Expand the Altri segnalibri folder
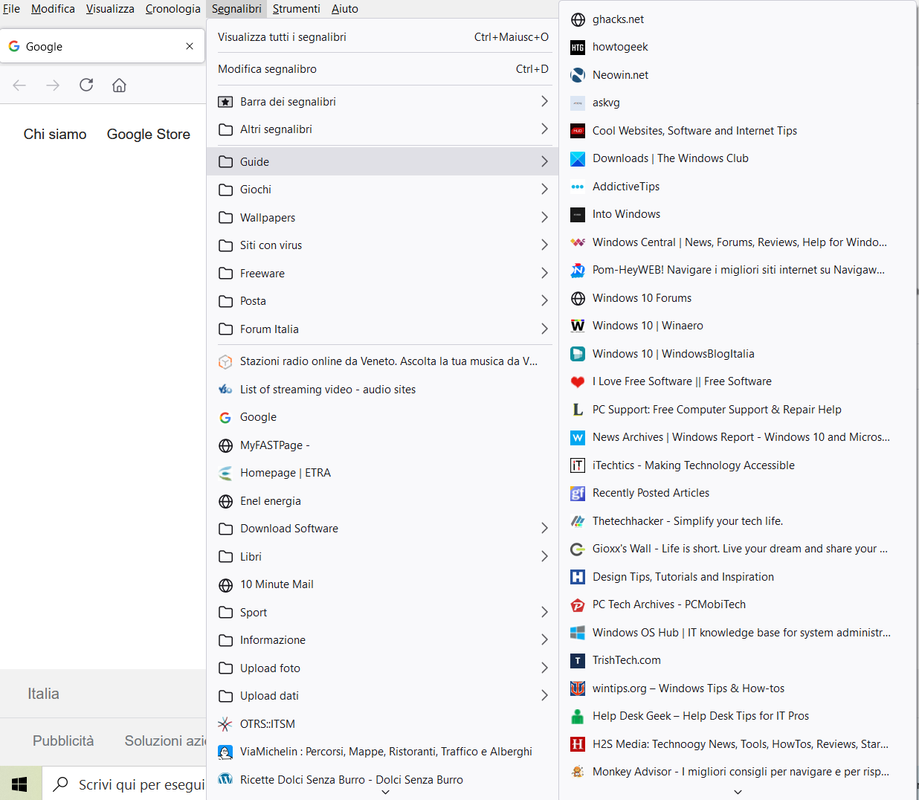 (x=383, y=130)
